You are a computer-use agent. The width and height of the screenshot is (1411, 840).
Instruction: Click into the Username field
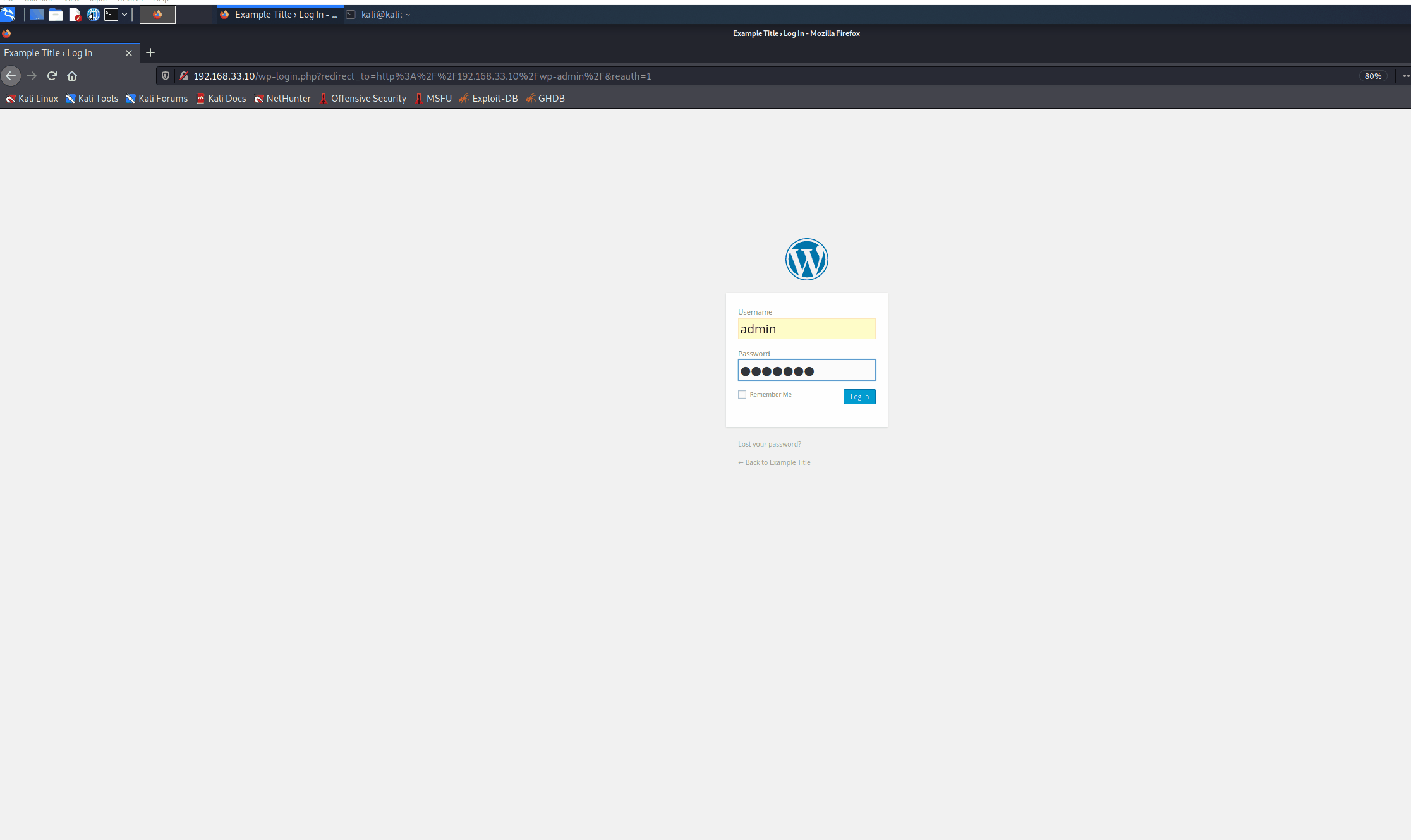(806, 329)
